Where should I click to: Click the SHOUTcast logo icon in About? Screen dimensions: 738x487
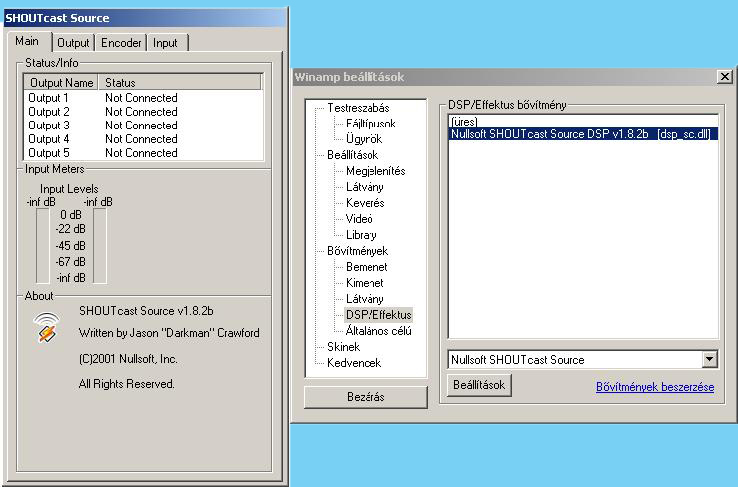46,327
